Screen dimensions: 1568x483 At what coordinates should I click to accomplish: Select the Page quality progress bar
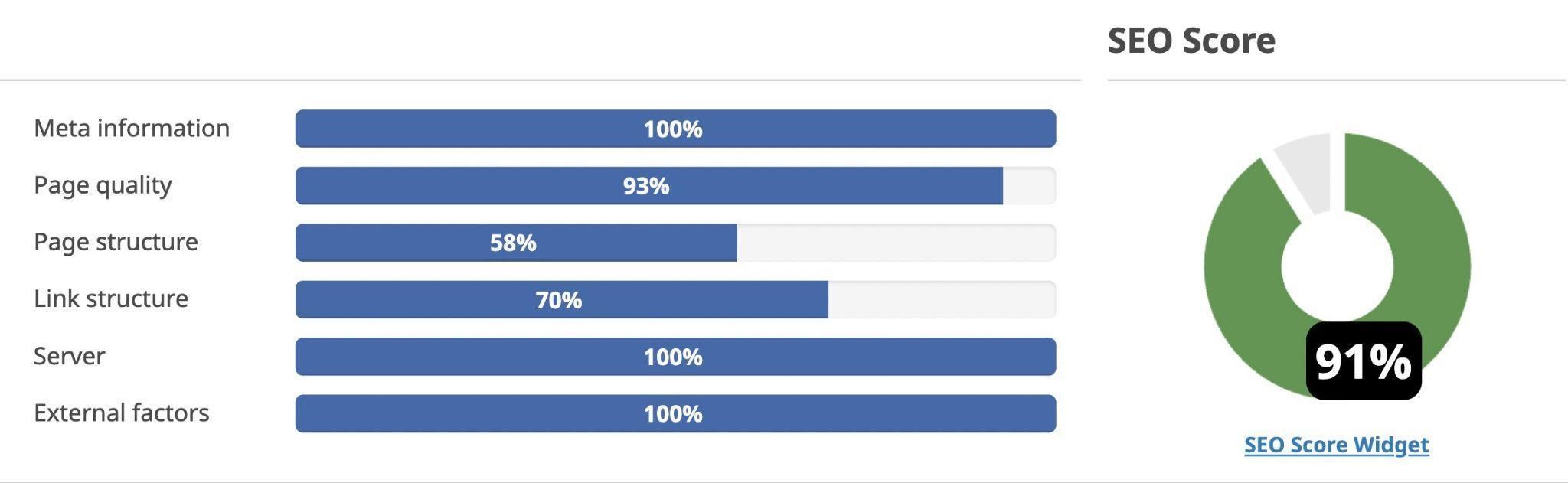(647, 185)
